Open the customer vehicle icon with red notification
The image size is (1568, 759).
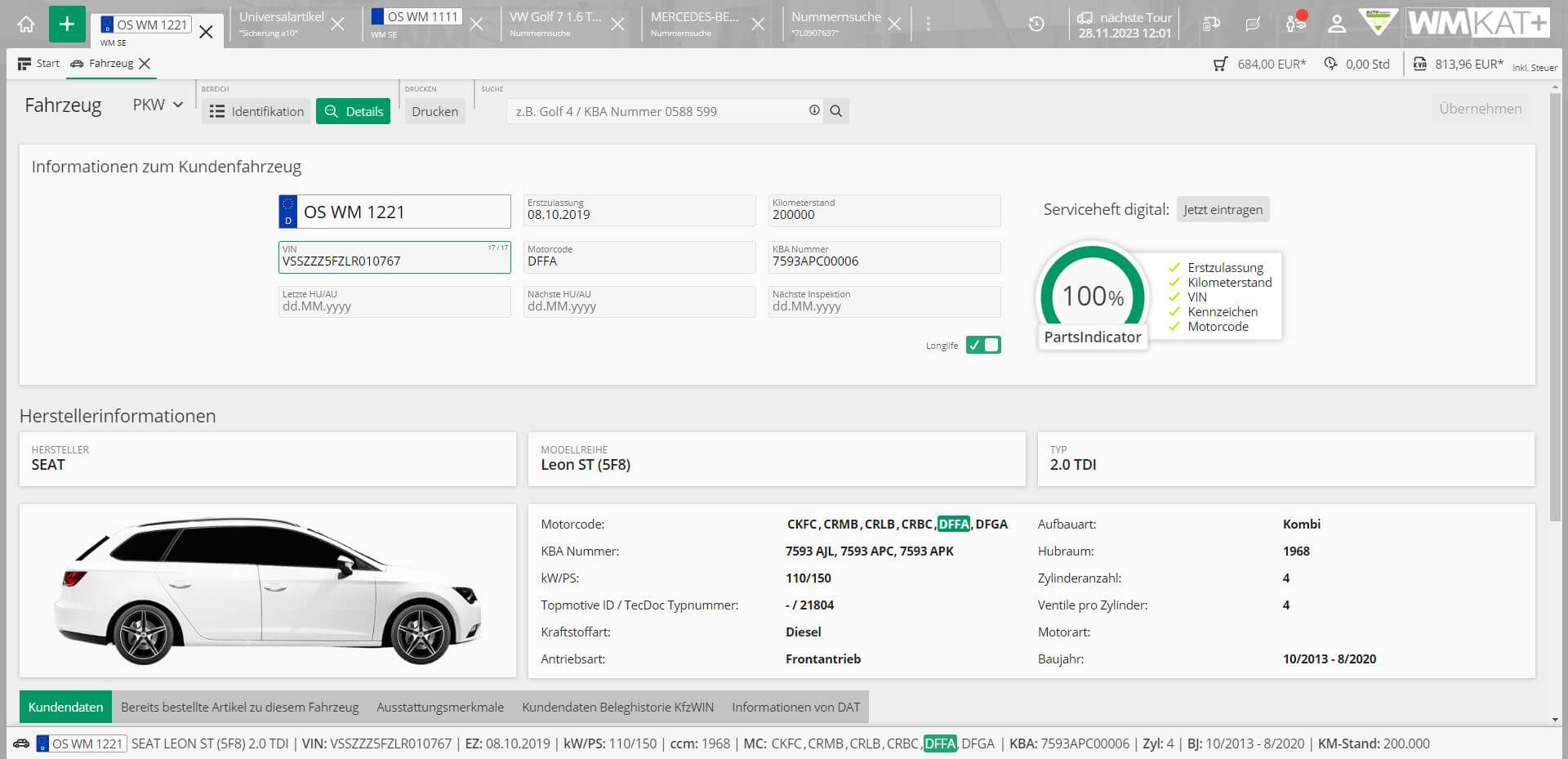tap(1296, 23)
